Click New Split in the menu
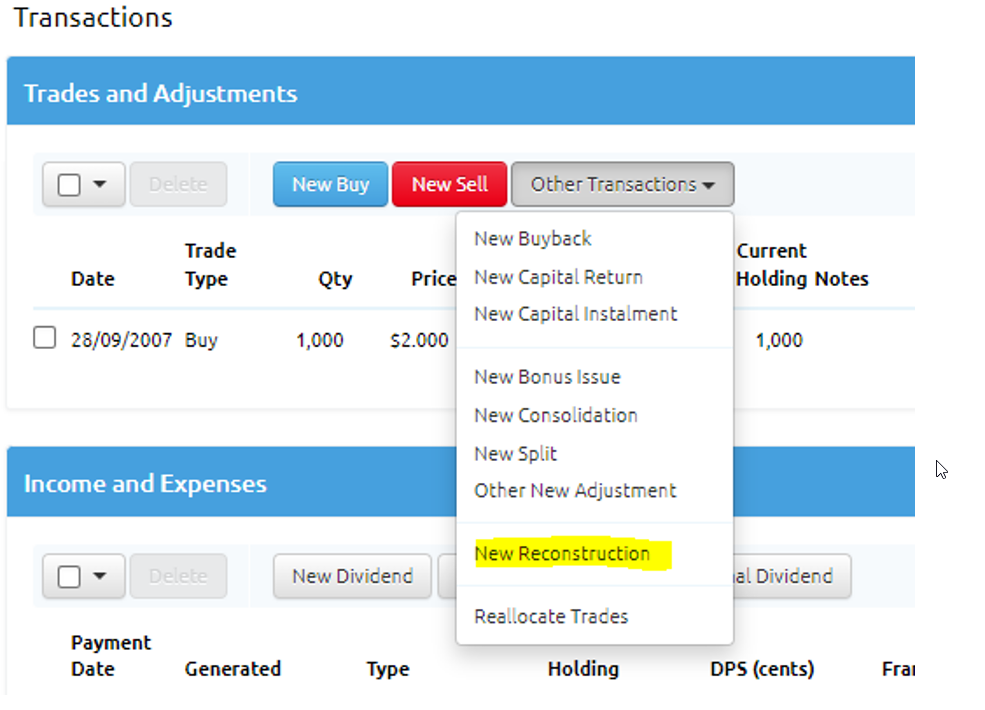The image size is (985, 710). pyautogui.click(x=515, y=454)
